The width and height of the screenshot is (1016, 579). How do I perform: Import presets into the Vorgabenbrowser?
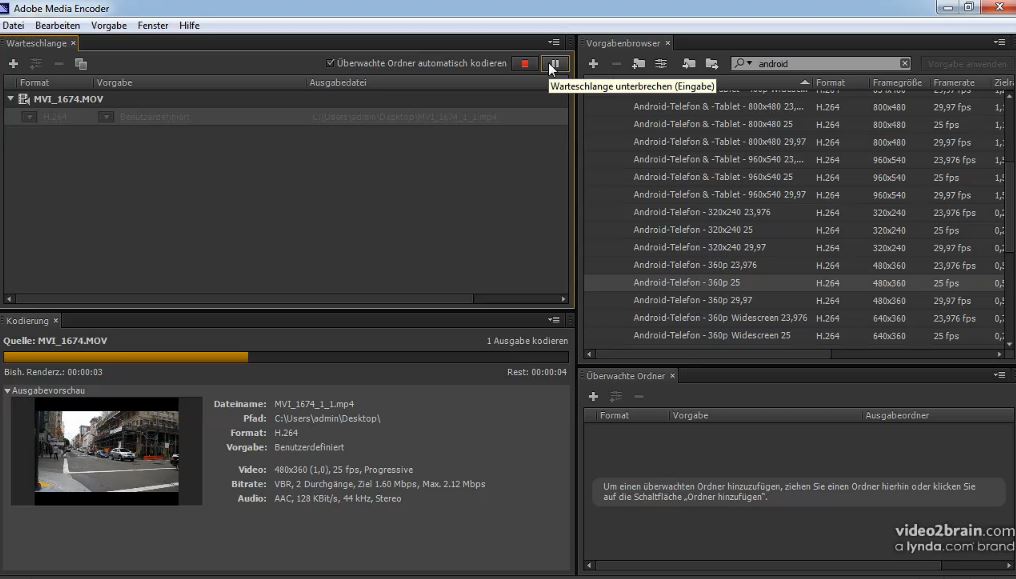click(689, 63)
